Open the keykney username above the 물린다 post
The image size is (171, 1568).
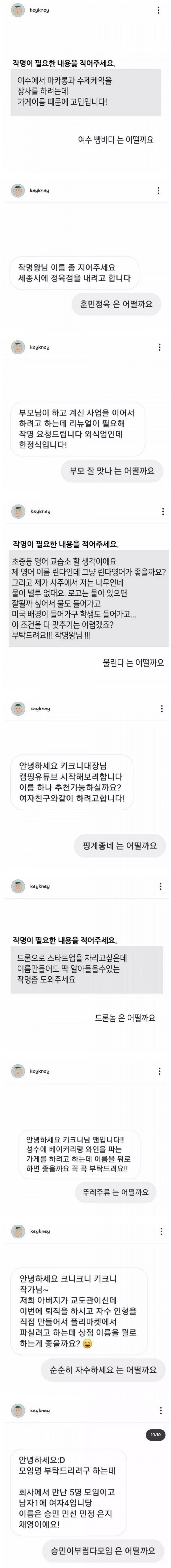[40, 511]
